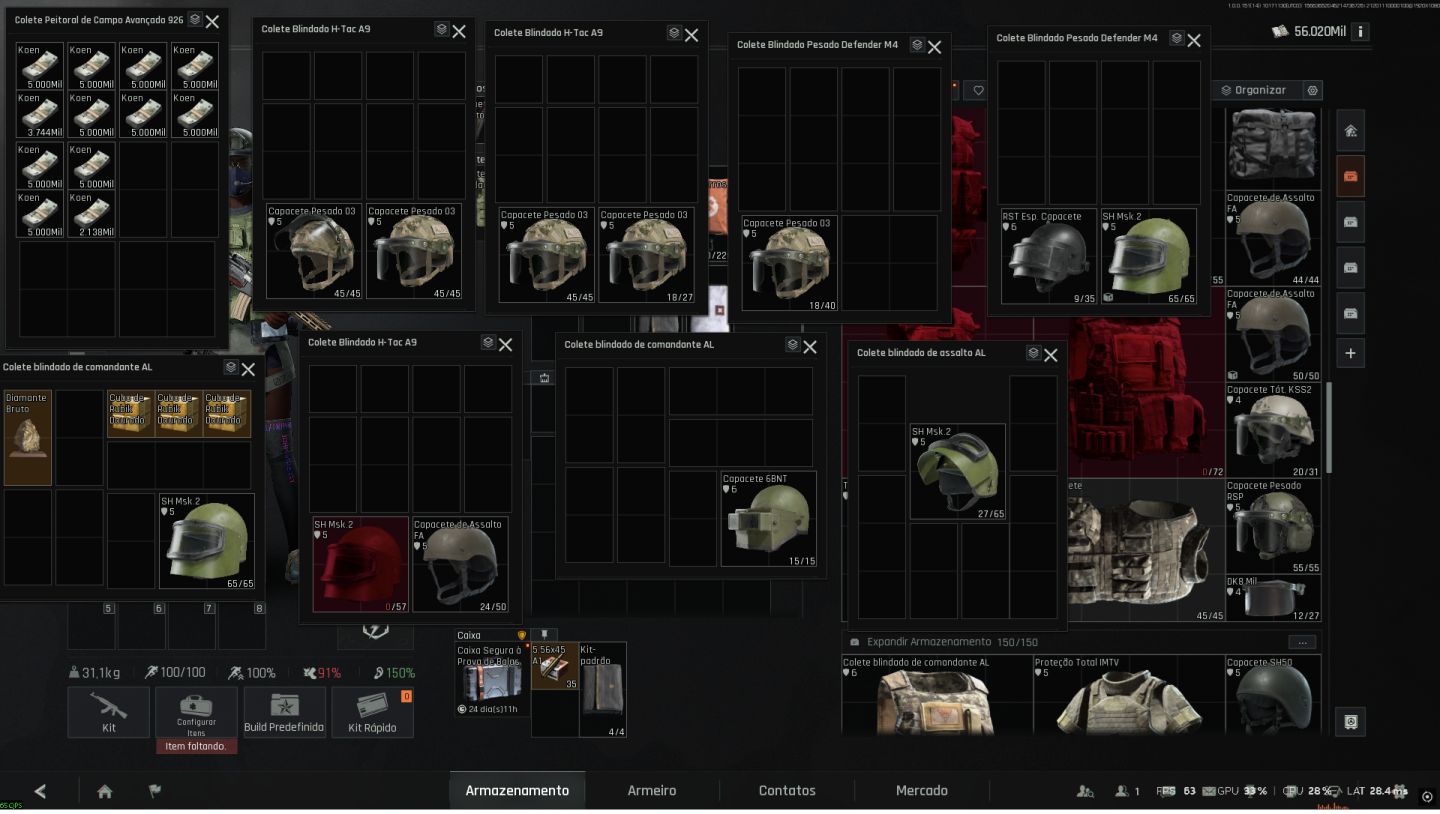Open the team icon showing 1

click(x=1129, y=791)
